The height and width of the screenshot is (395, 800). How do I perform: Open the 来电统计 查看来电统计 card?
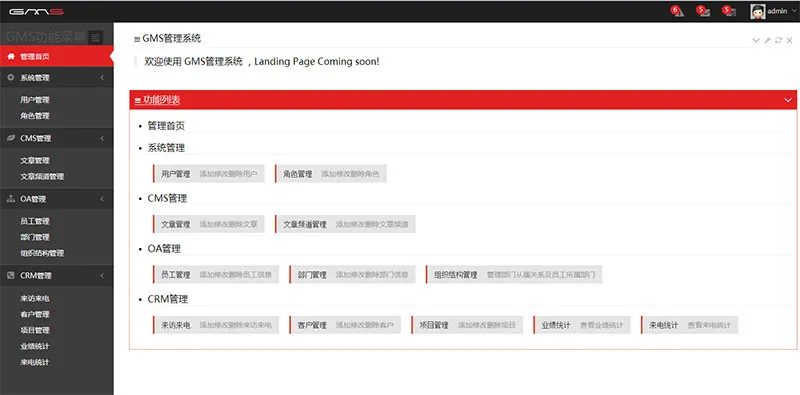click(x=689, y=325)
